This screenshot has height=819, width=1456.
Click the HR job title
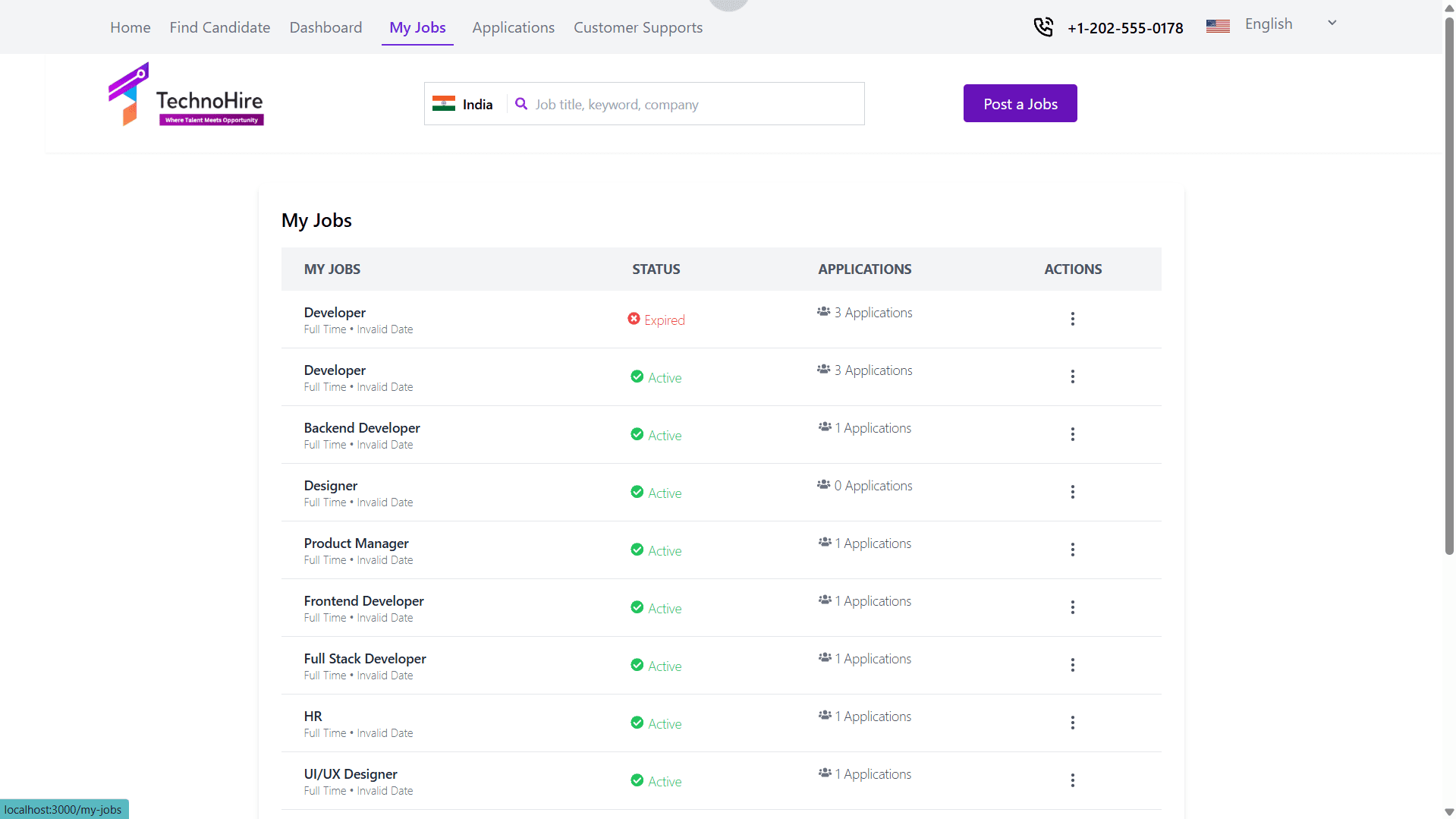pos(313,717)
